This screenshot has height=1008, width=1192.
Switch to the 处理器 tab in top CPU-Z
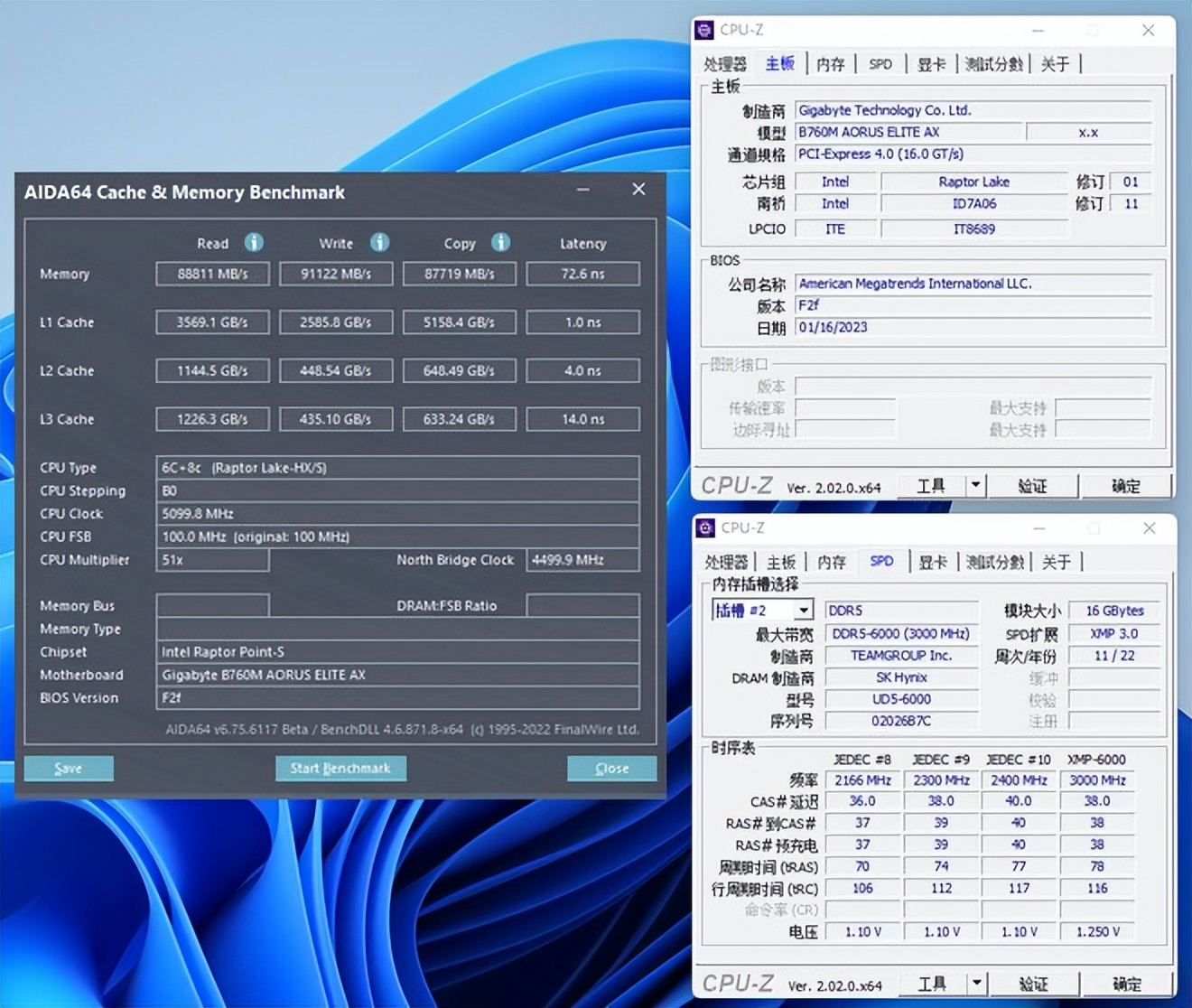tap(724, 63)
